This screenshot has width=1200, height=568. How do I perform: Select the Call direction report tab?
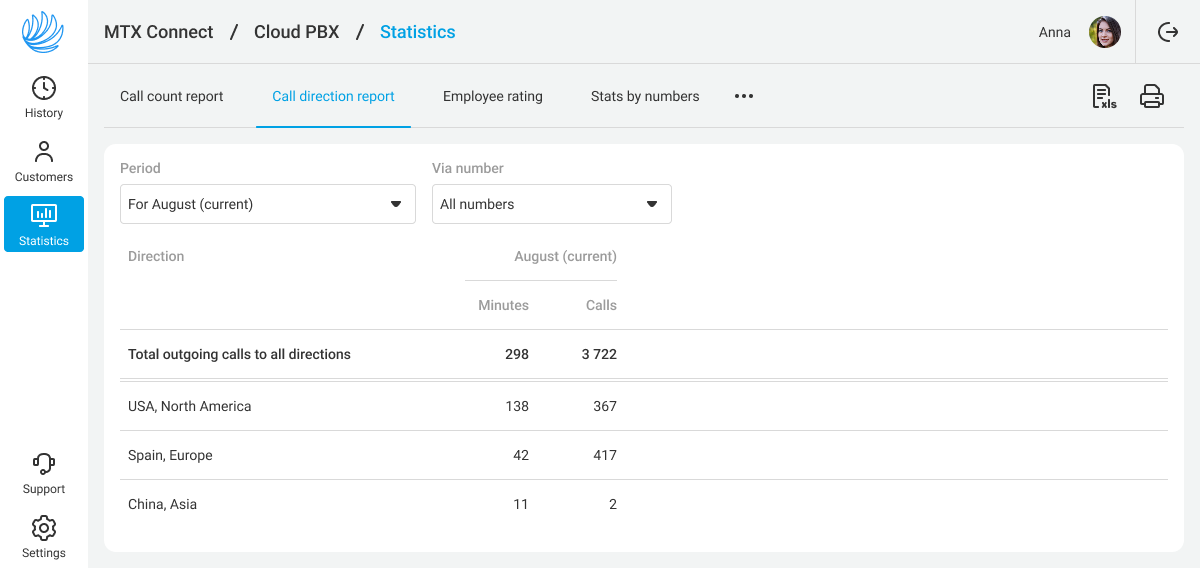[x=333, y=96]
